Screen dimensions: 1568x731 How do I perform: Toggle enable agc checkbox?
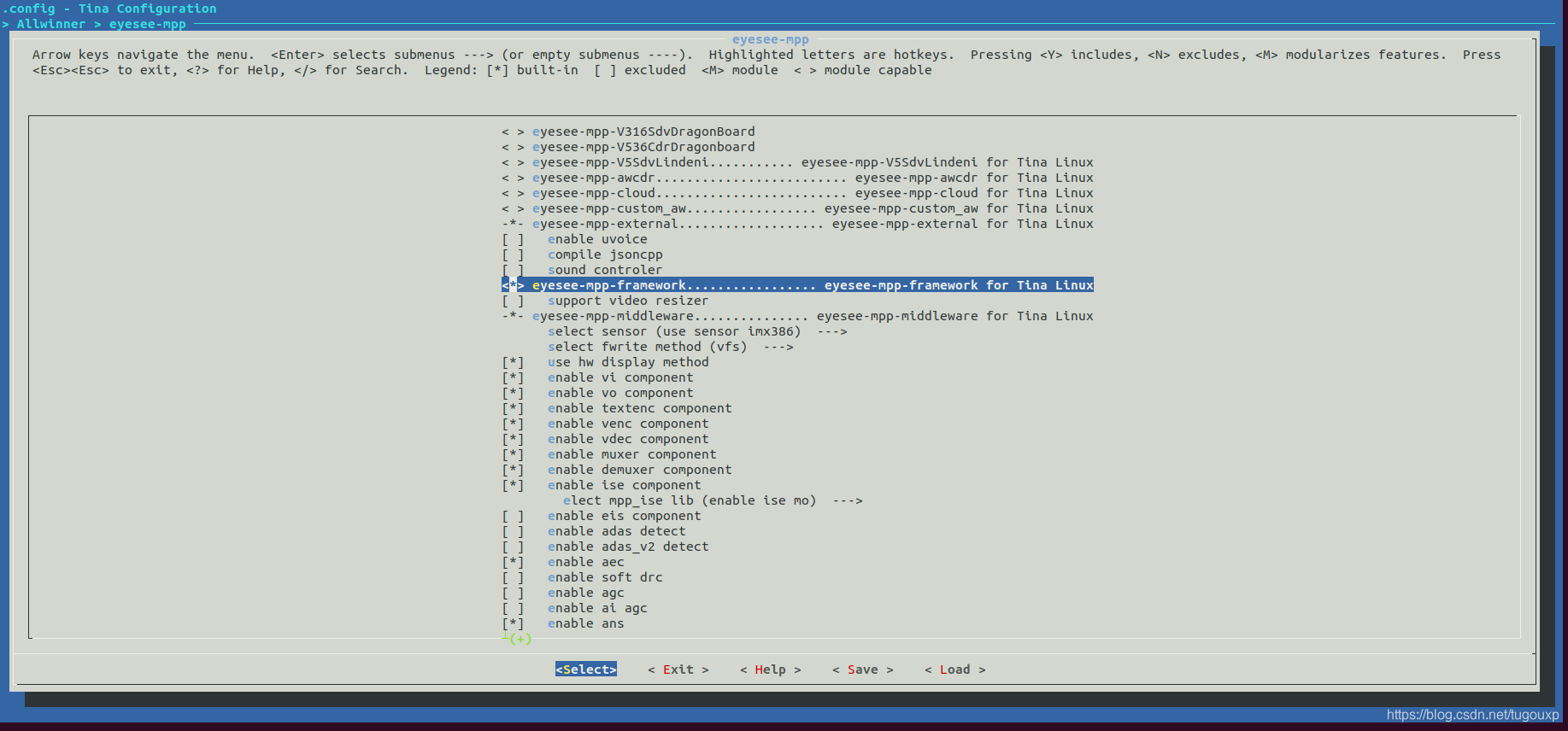pos(513,593)
